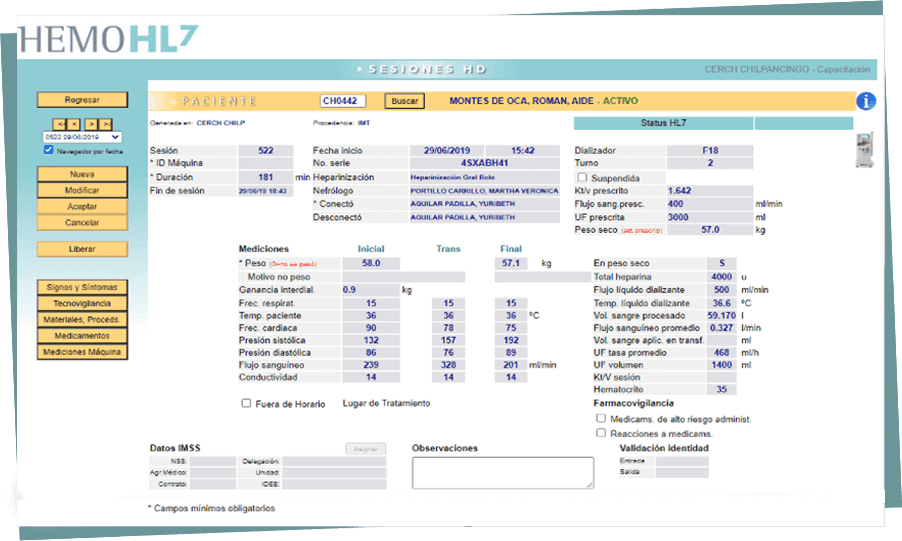Click nephrologist PORTILLO CARRILLO, MARTHA VERONICA

coord(484,191)
